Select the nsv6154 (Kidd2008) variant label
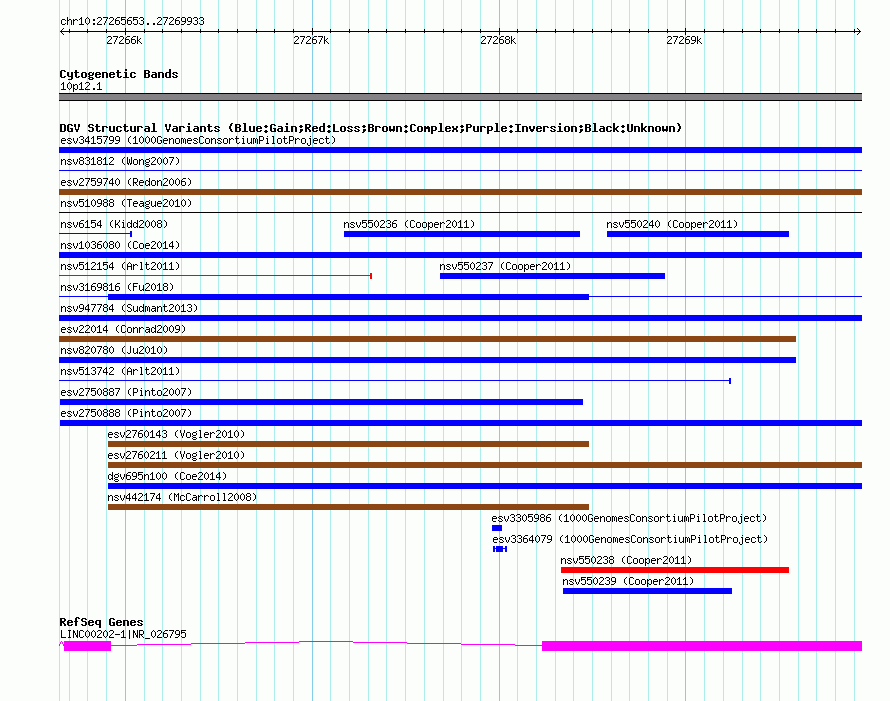 [x=114, y=224]
